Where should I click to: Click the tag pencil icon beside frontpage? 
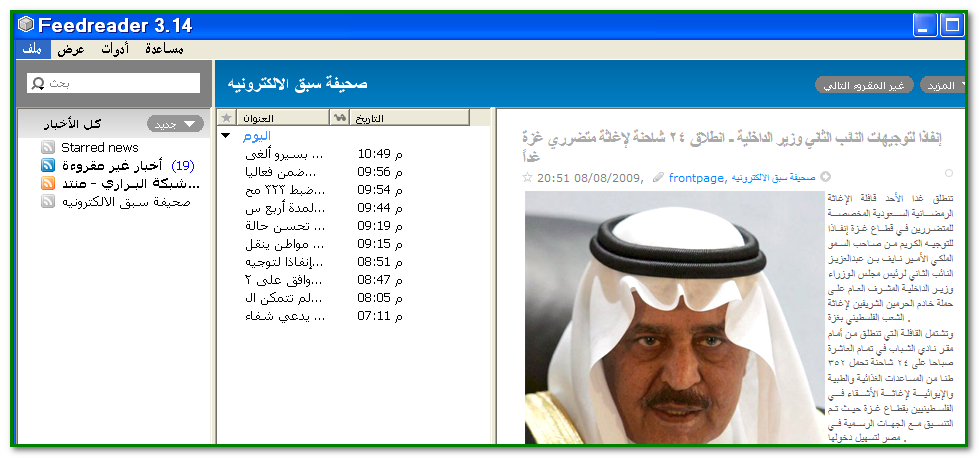[657, 178]
